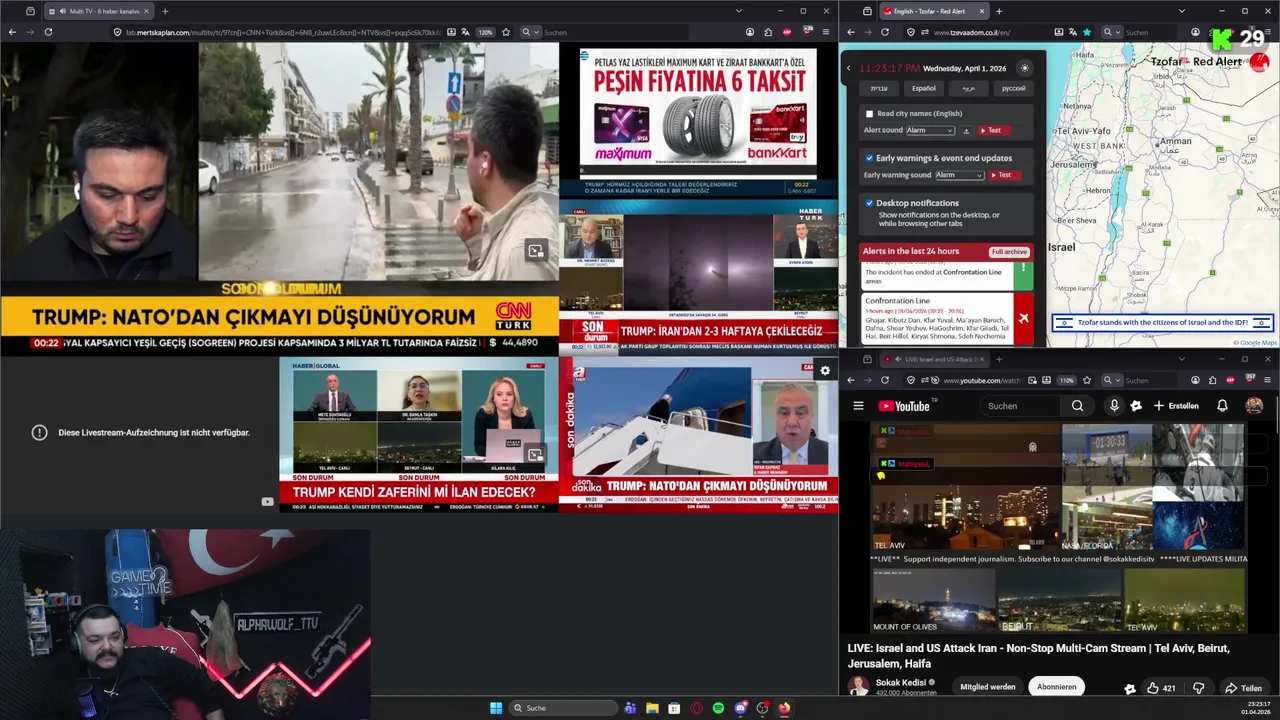Focus the YouTube Suchen search box

point(1020,406)
